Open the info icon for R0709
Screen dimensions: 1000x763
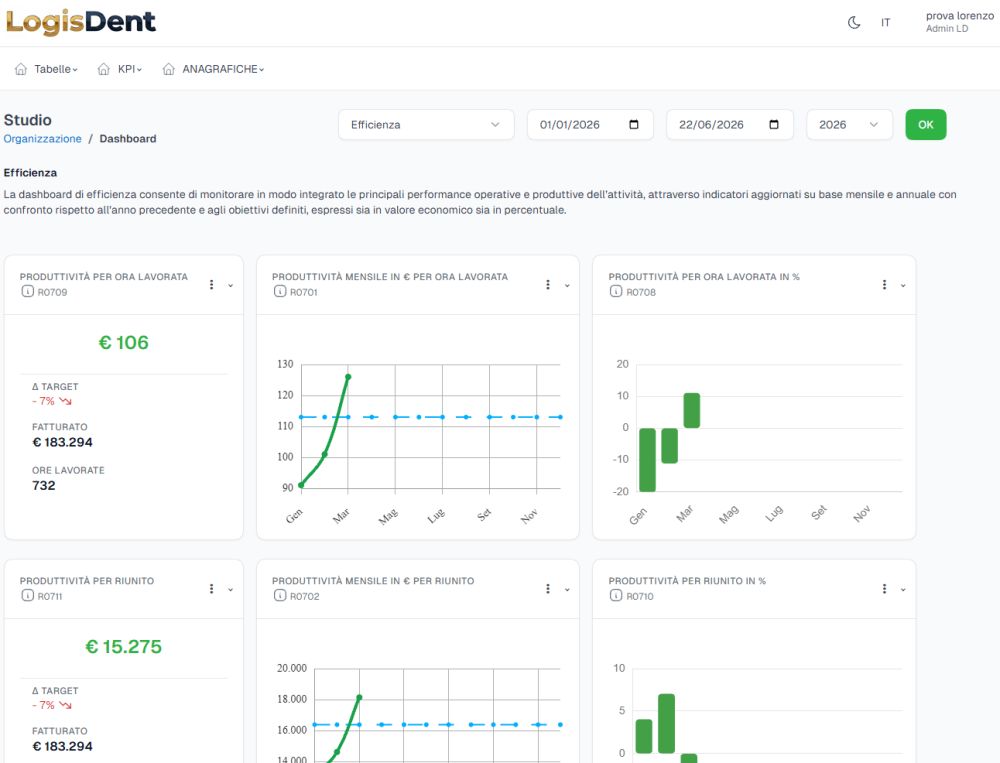27,292
